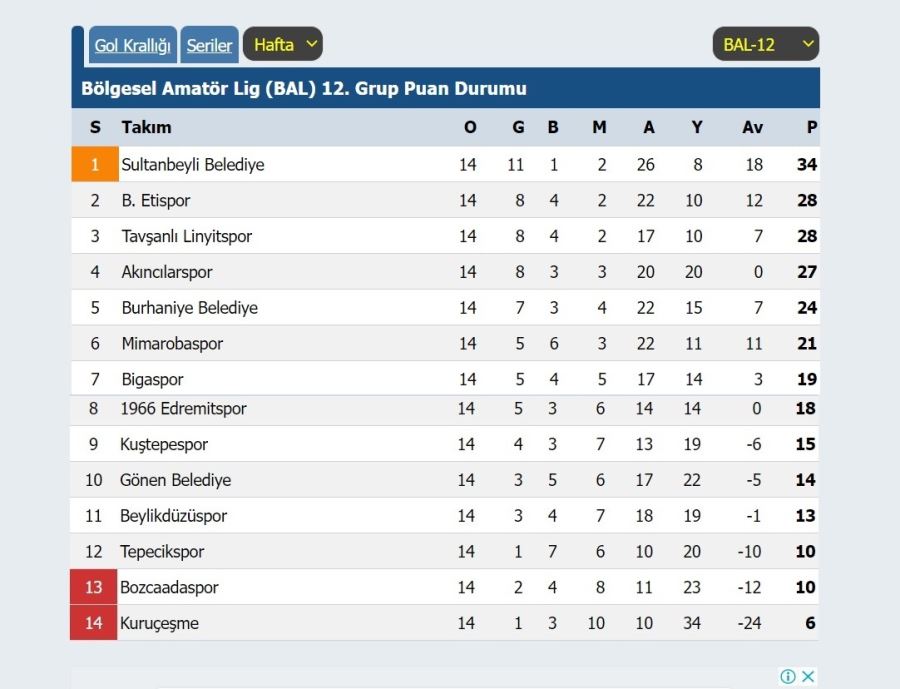
Task: Click the orange rank 1 badge
Action: 95,164
